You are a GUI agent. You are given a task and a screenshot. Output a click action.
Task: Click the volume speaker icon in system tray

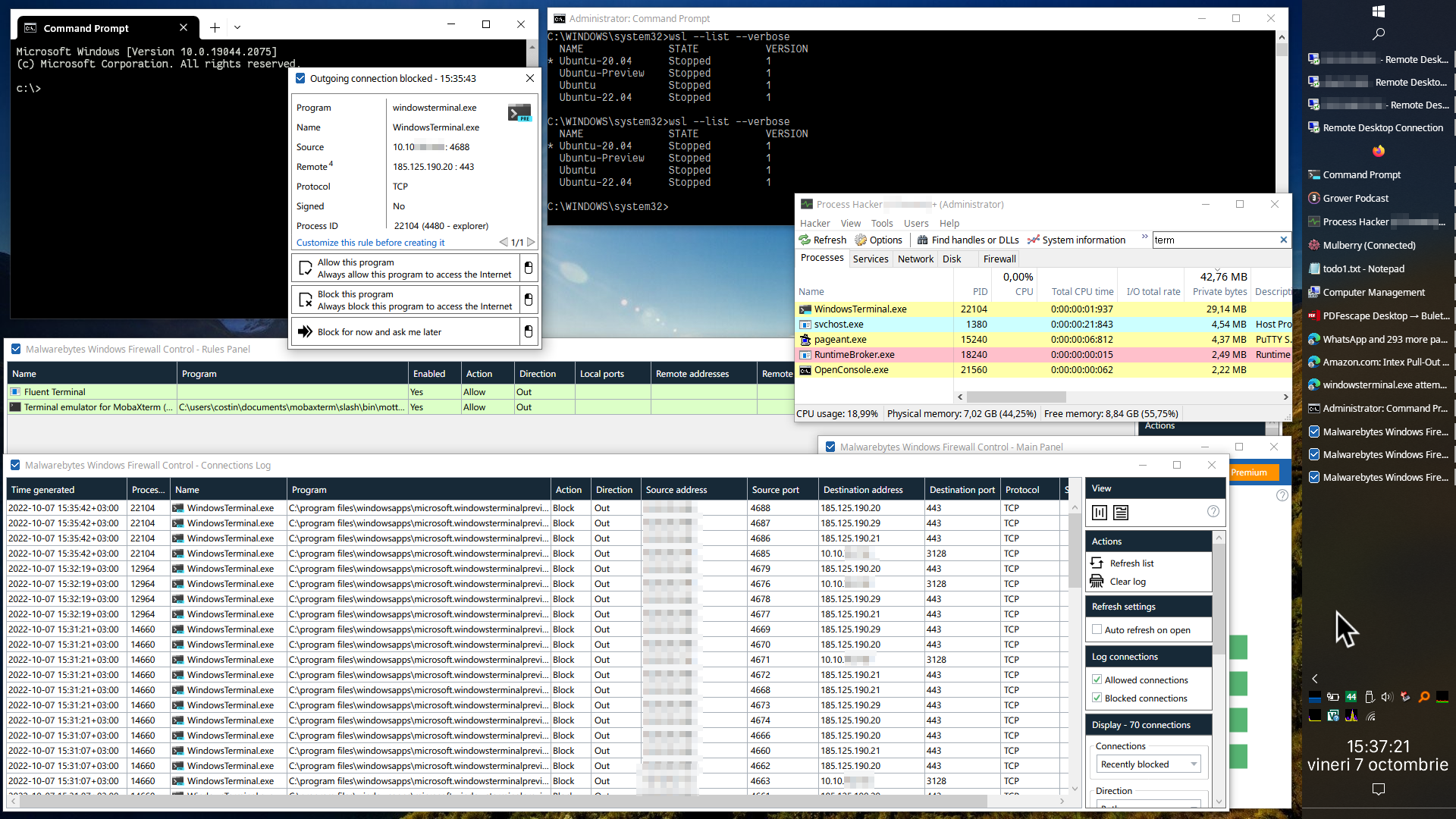click(x=1388, y=697)
